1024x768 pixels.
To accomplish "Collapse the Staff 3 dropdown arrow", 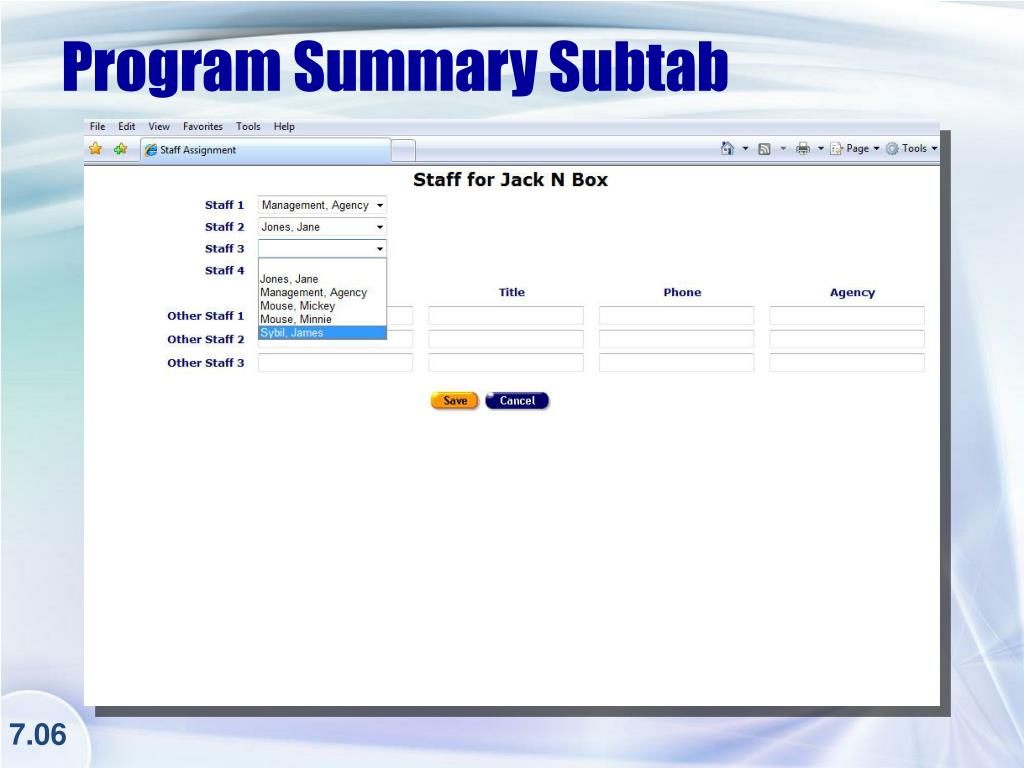I will pos(379,249).
